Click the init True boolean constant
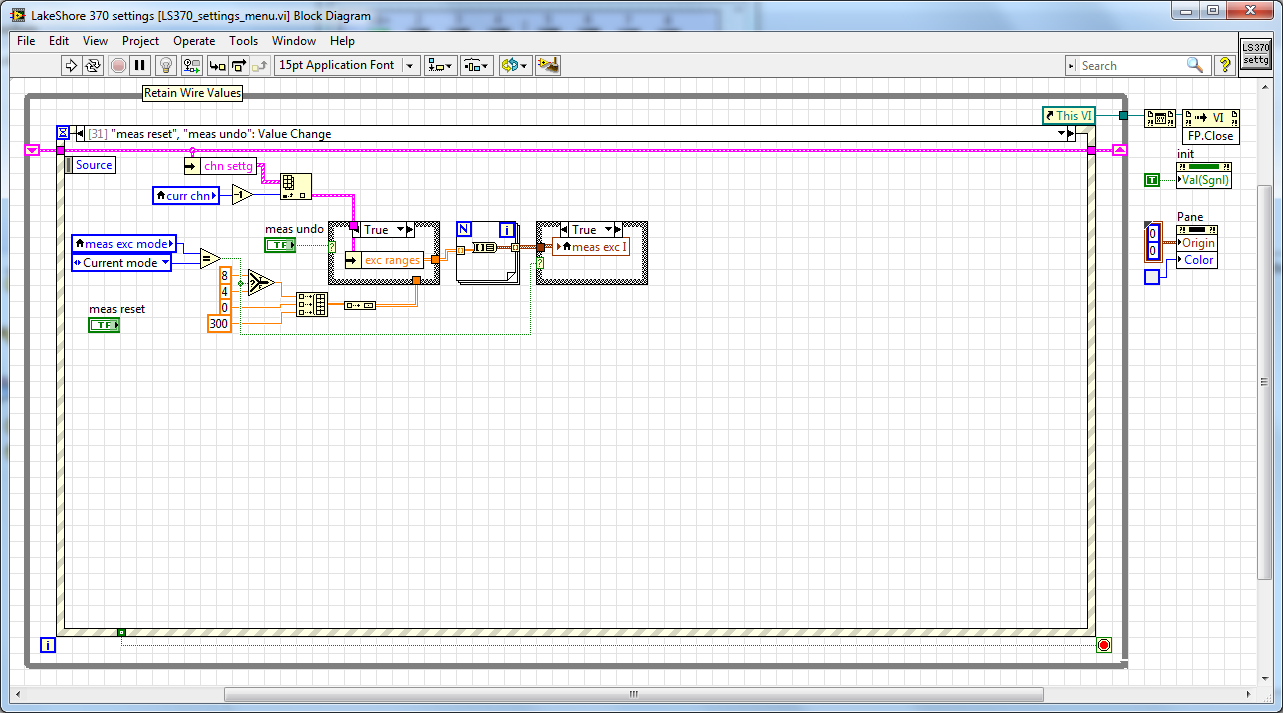1283x713 pixels. pyautogui.click(x=1152, y=180)
